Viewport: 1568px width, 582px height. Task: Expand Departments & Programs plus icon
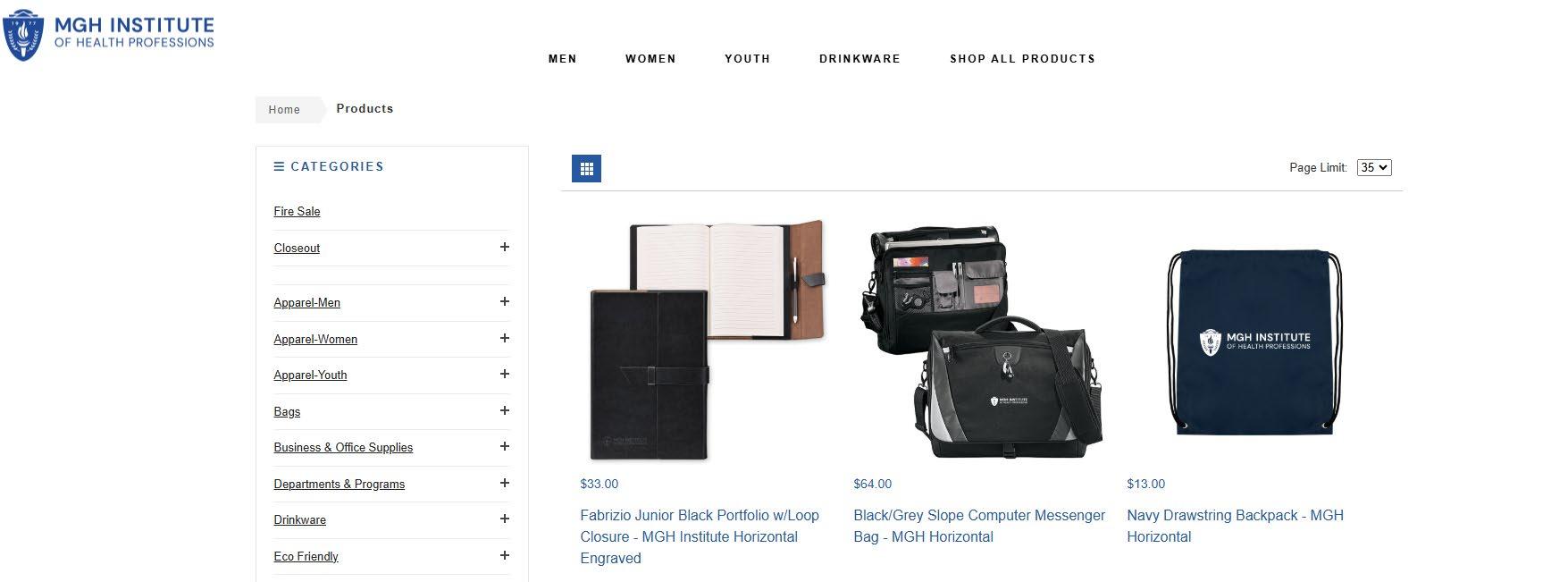tap(505, 483)
